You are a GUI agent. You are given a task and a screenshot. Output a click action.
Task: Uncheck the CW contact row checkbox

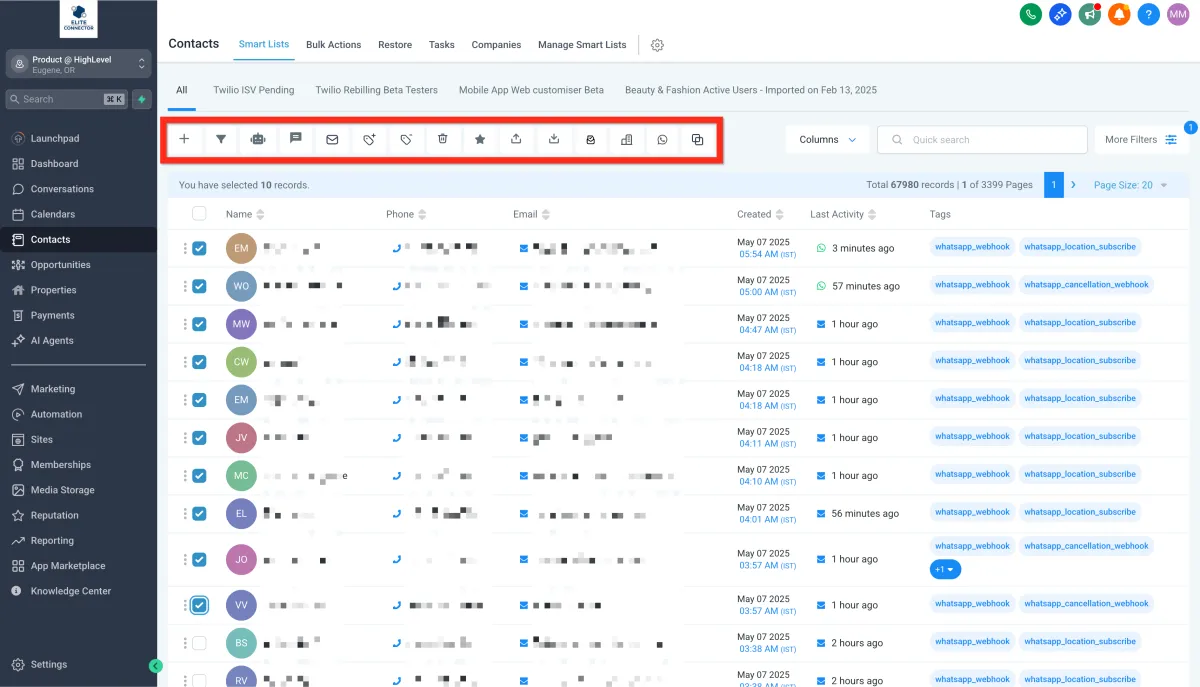pos(199,362)
